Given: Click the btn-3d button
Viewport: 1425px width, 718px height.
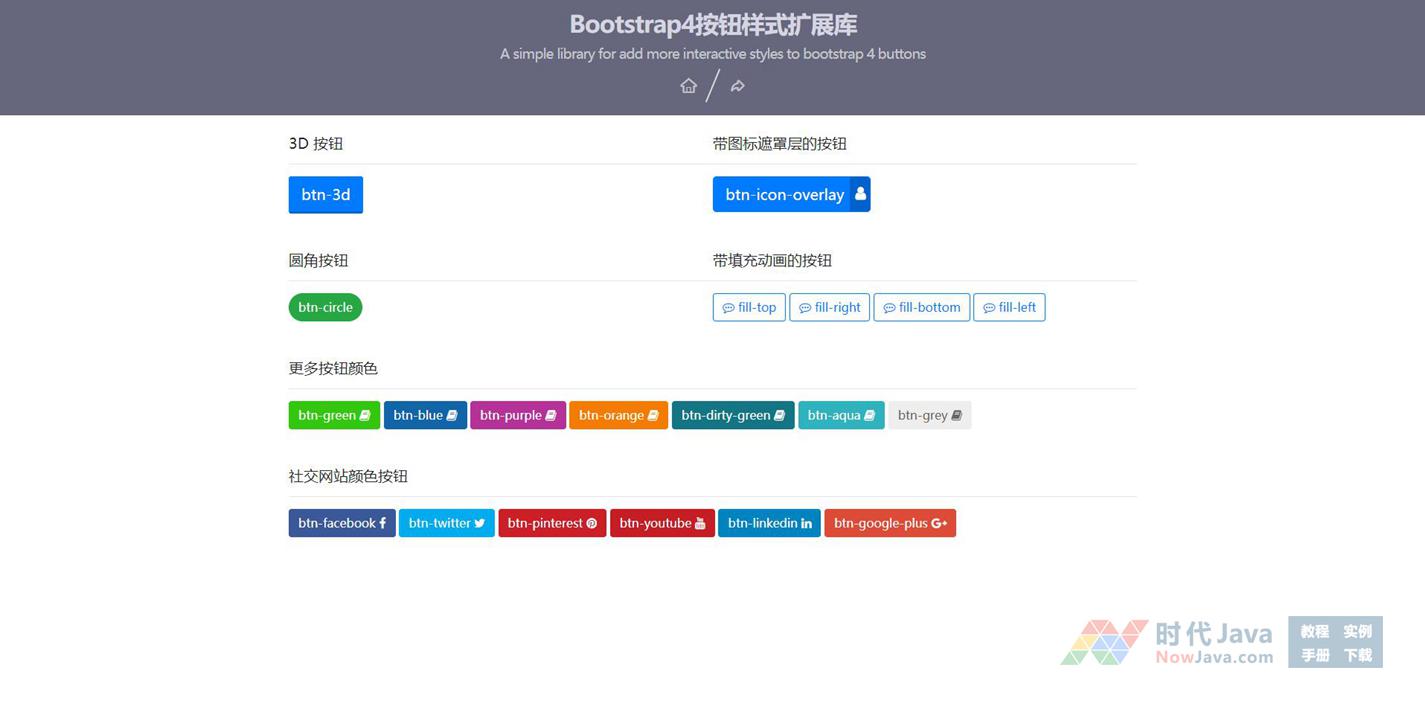Looking at the screenshot, I should [326, 195].
